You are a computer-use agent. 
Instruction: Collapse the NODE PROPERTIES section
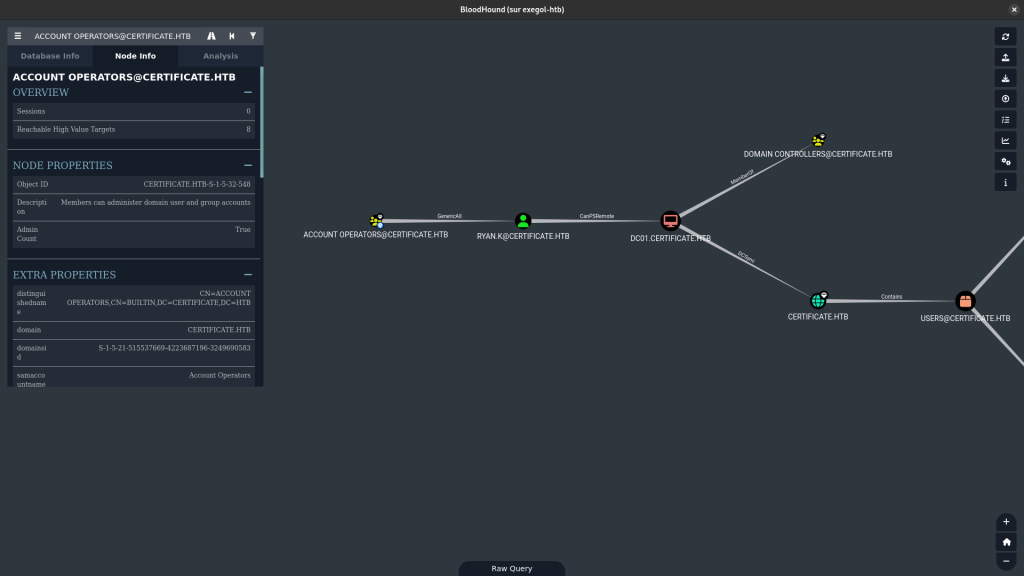coord(248,166)
